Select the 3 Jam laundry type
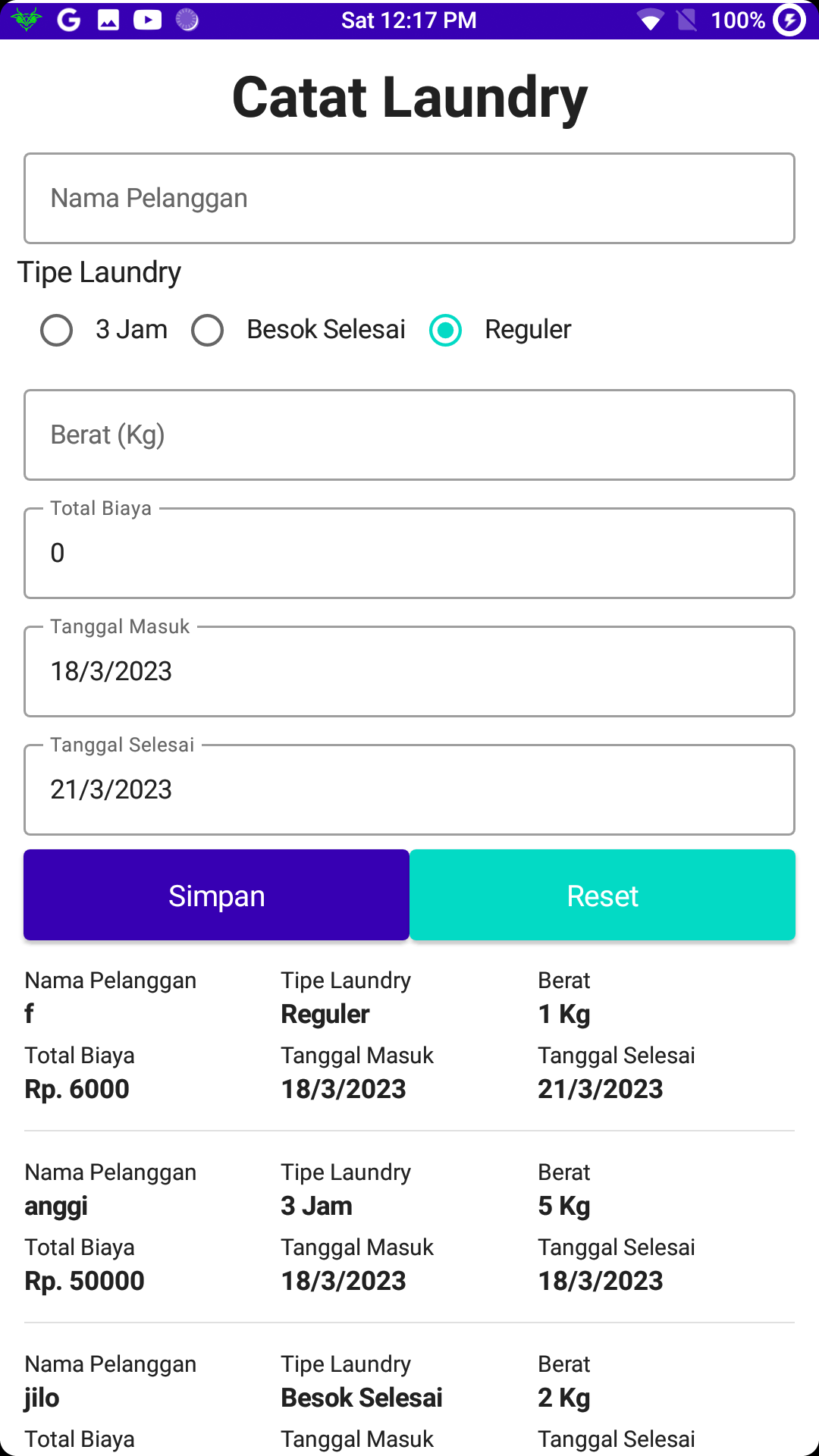The height and width of the screenshot is (1456, 819). click(56, 329)
